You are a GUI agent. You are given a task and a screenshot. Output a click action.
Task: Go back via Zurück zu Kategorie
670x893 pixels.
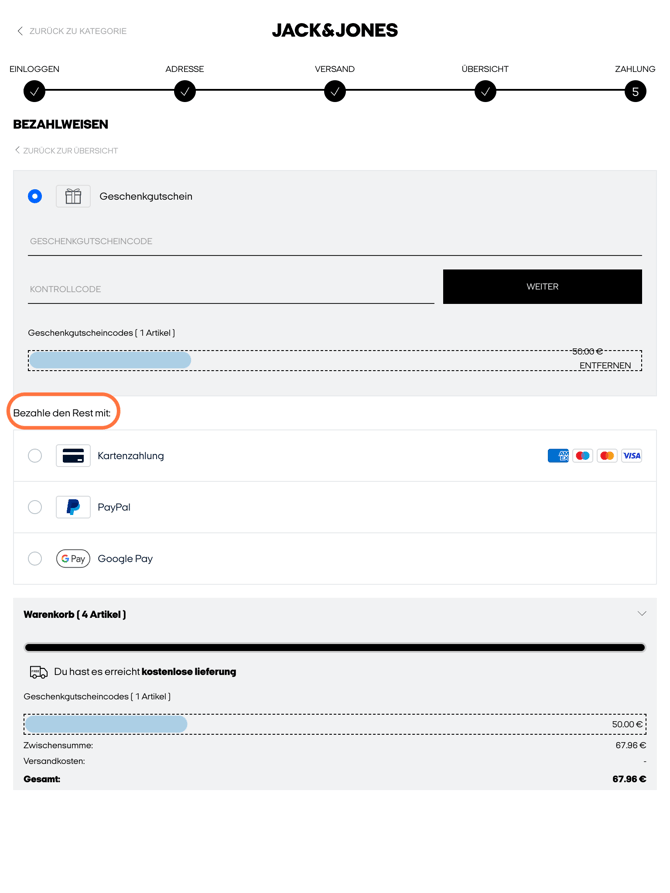pos(72,31)
